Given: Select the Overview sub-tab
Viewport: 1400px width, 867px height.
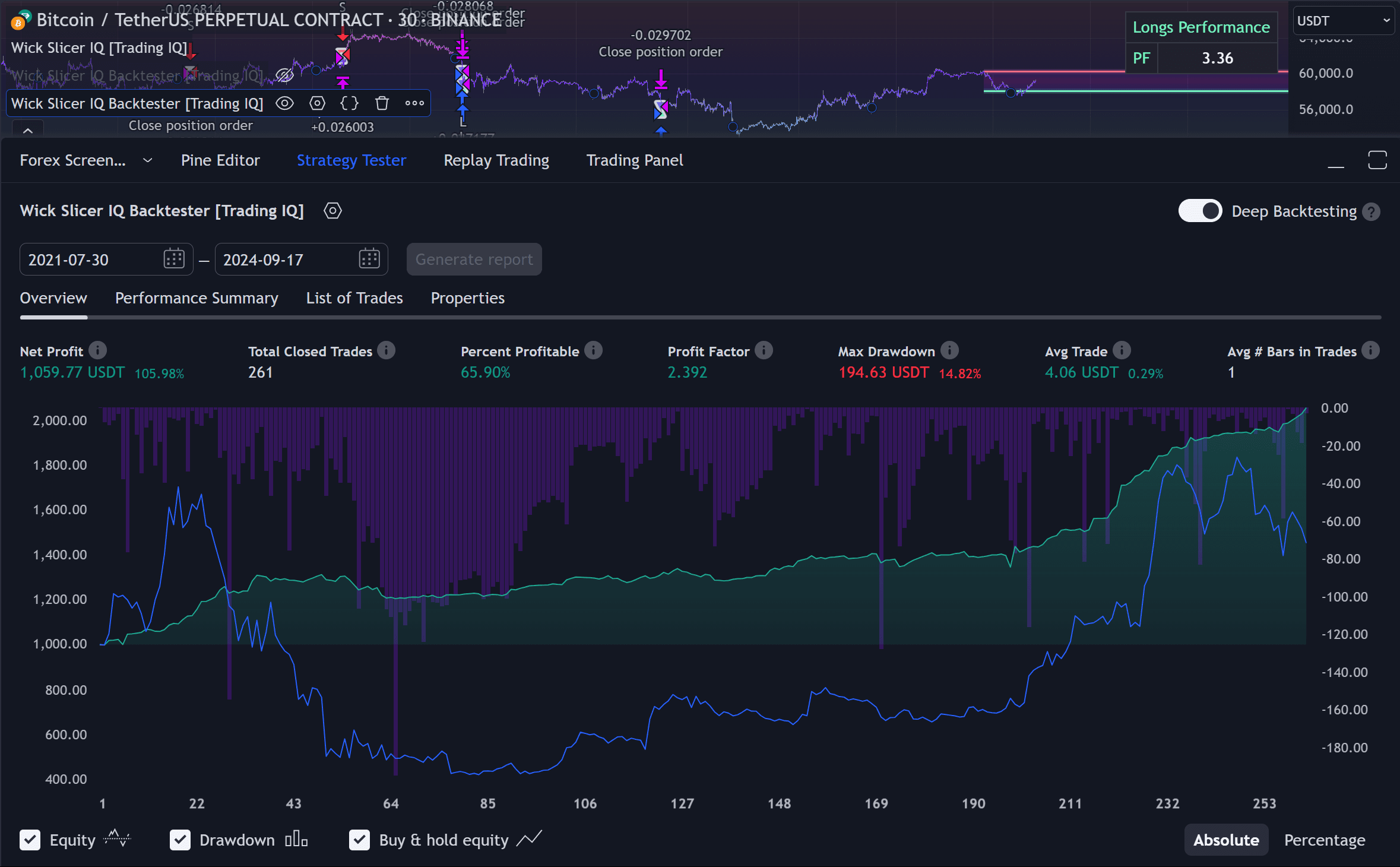Looking at the screenshot, I should [x=53, y=298].
